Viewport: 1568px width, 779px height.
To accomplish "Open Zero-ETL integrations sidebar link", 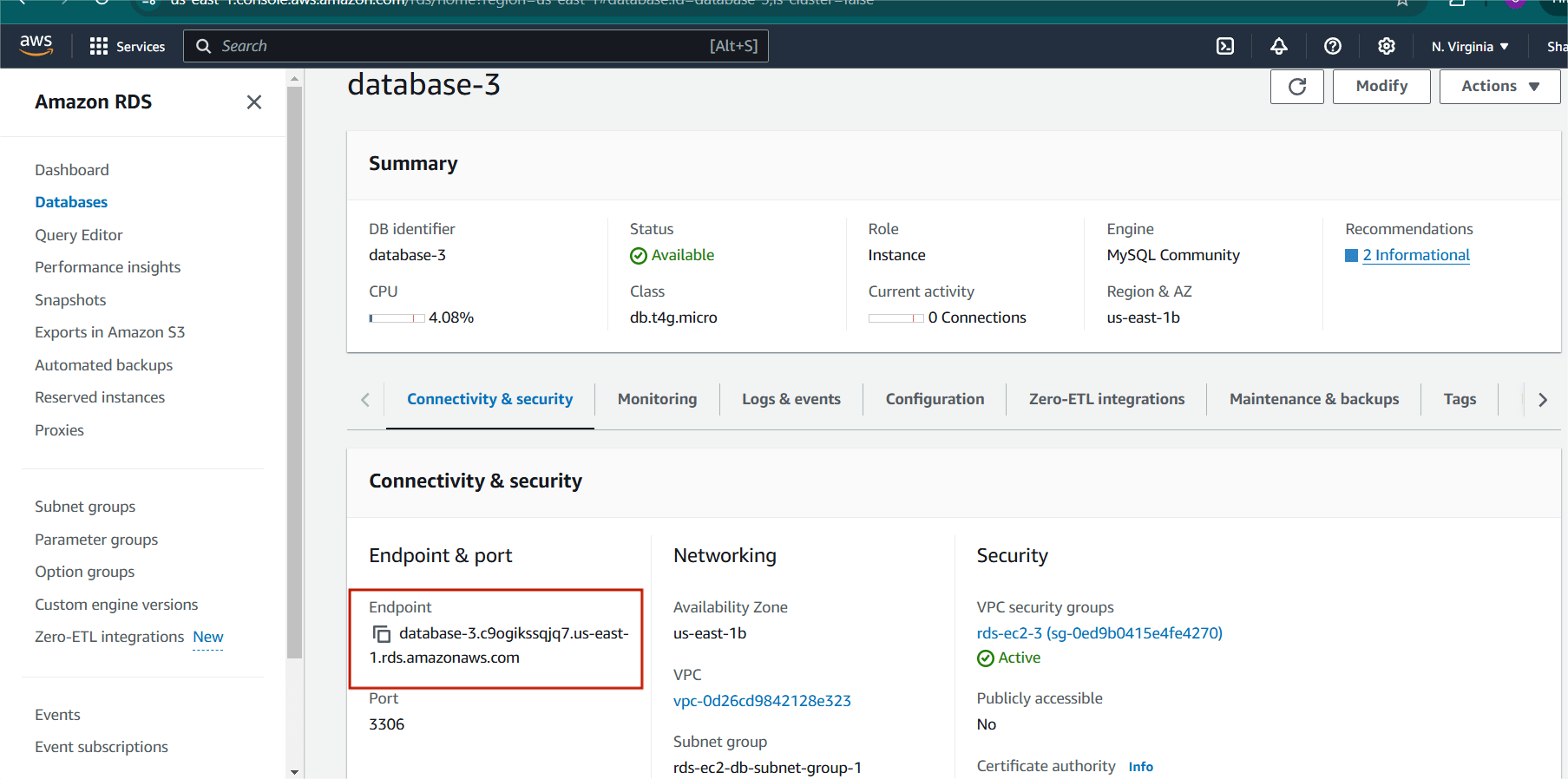I will click(109, 637).
